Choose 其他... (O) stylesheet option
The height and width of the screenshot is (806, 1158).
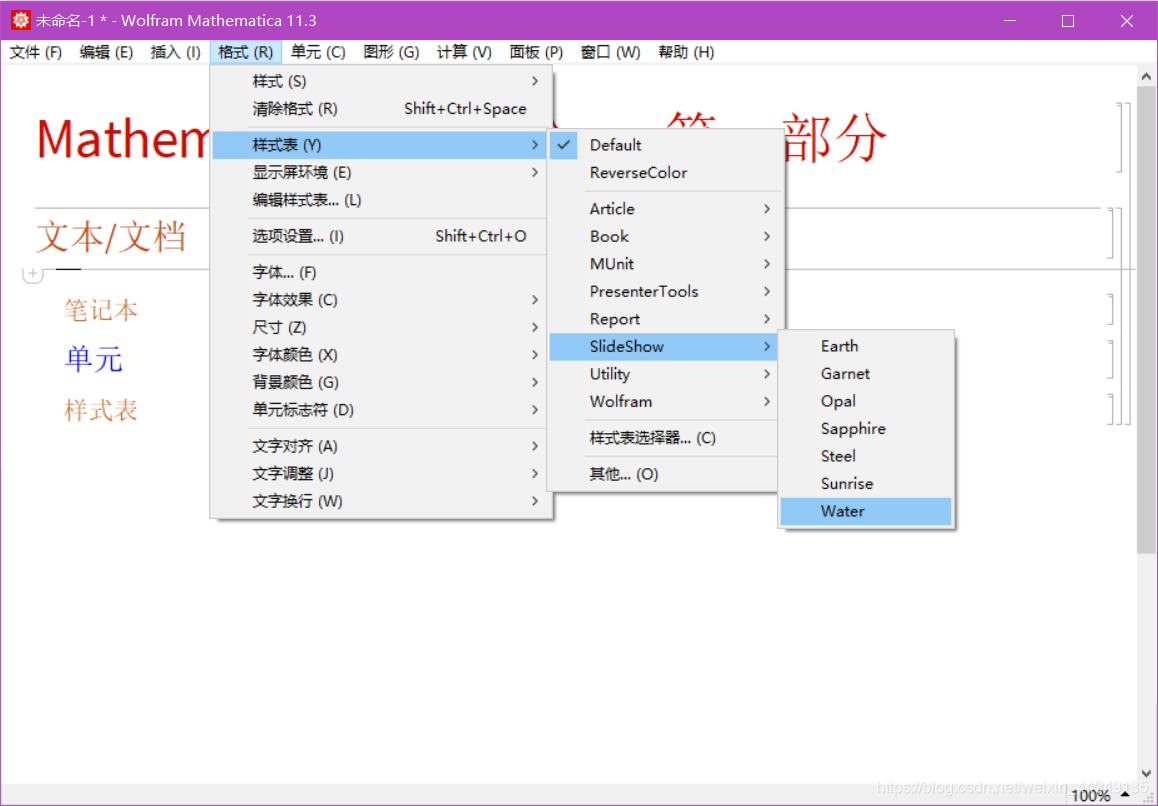tap(664, 474)
